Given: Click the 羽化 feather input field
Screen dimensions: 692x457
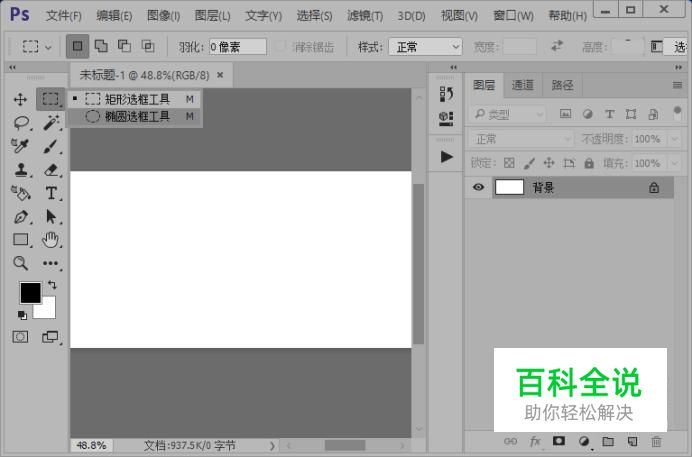Looking at the screenshot, I should [237, 47].
